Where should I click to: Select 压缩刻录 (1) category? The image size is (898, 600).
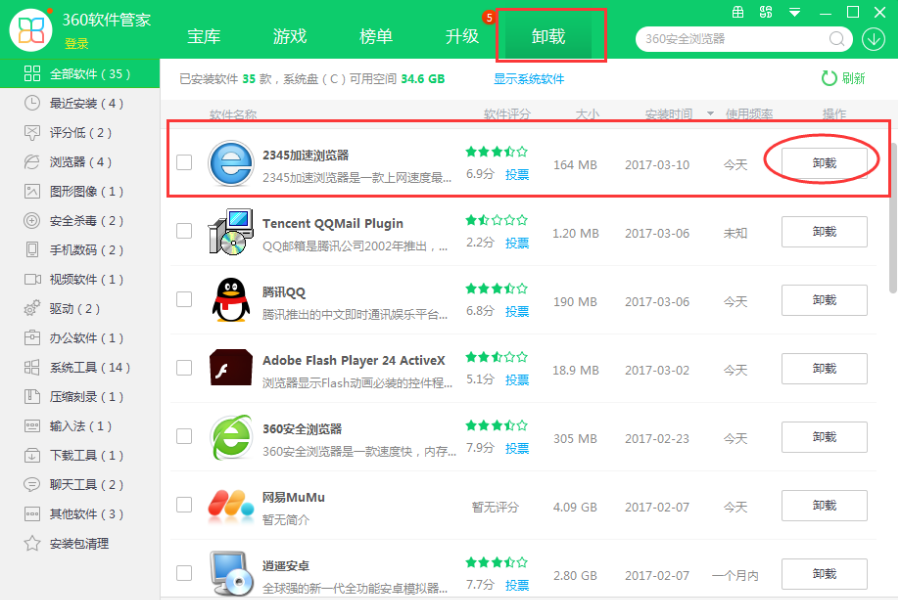point(80,396)
